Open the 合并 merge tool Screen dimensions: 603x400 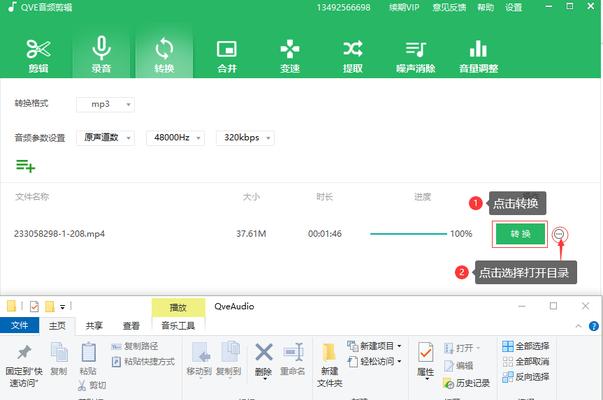[x=227, y=55]
